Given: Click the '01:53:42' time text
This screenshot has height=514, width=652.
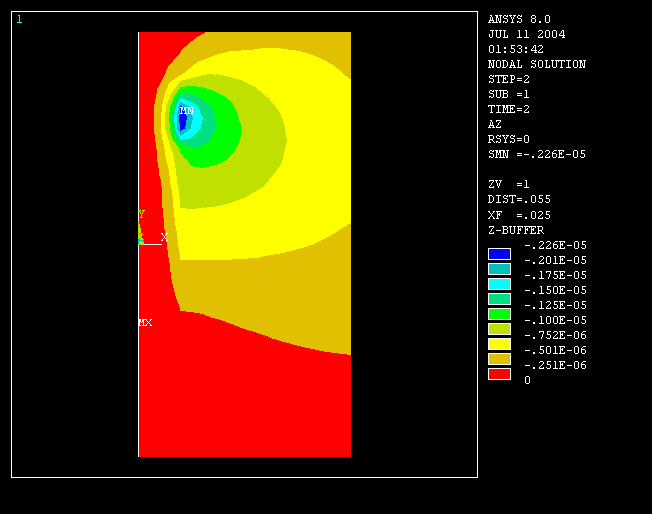Looking at the screenshot, I should [516, 49].
